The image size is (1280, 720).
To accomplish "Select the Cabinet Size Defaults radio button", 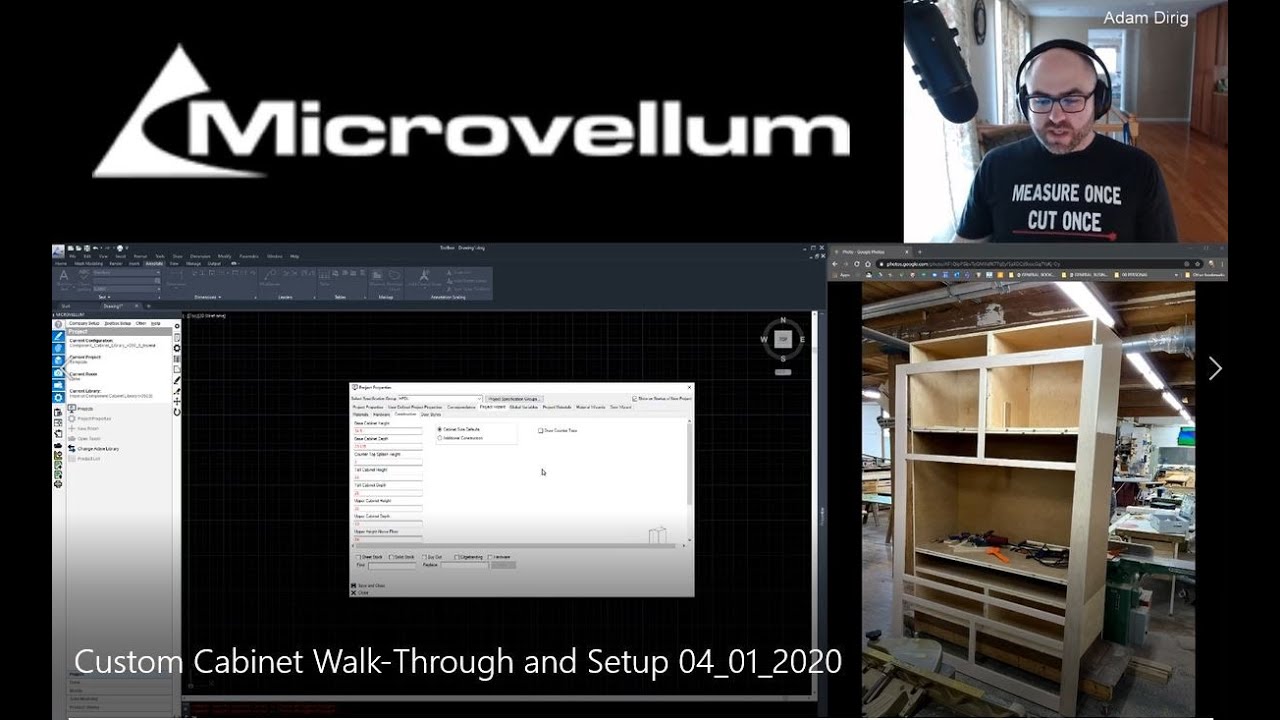I will point(440,429).
